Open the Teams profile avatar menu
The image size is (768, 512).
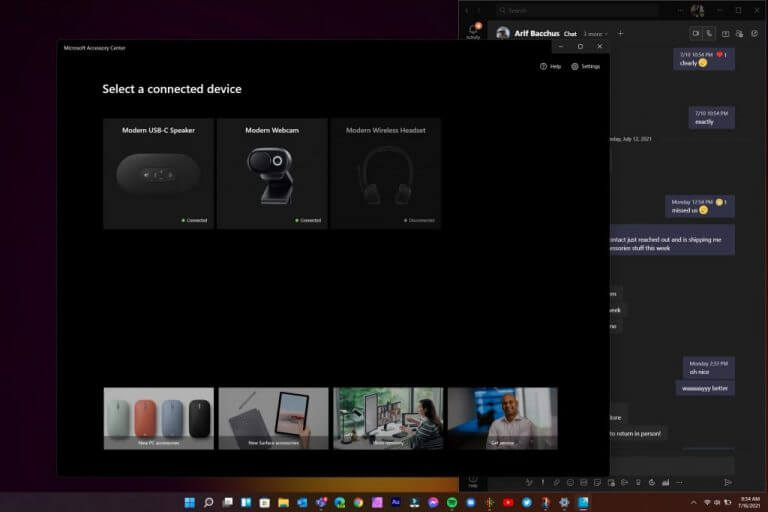coord(697,10)
